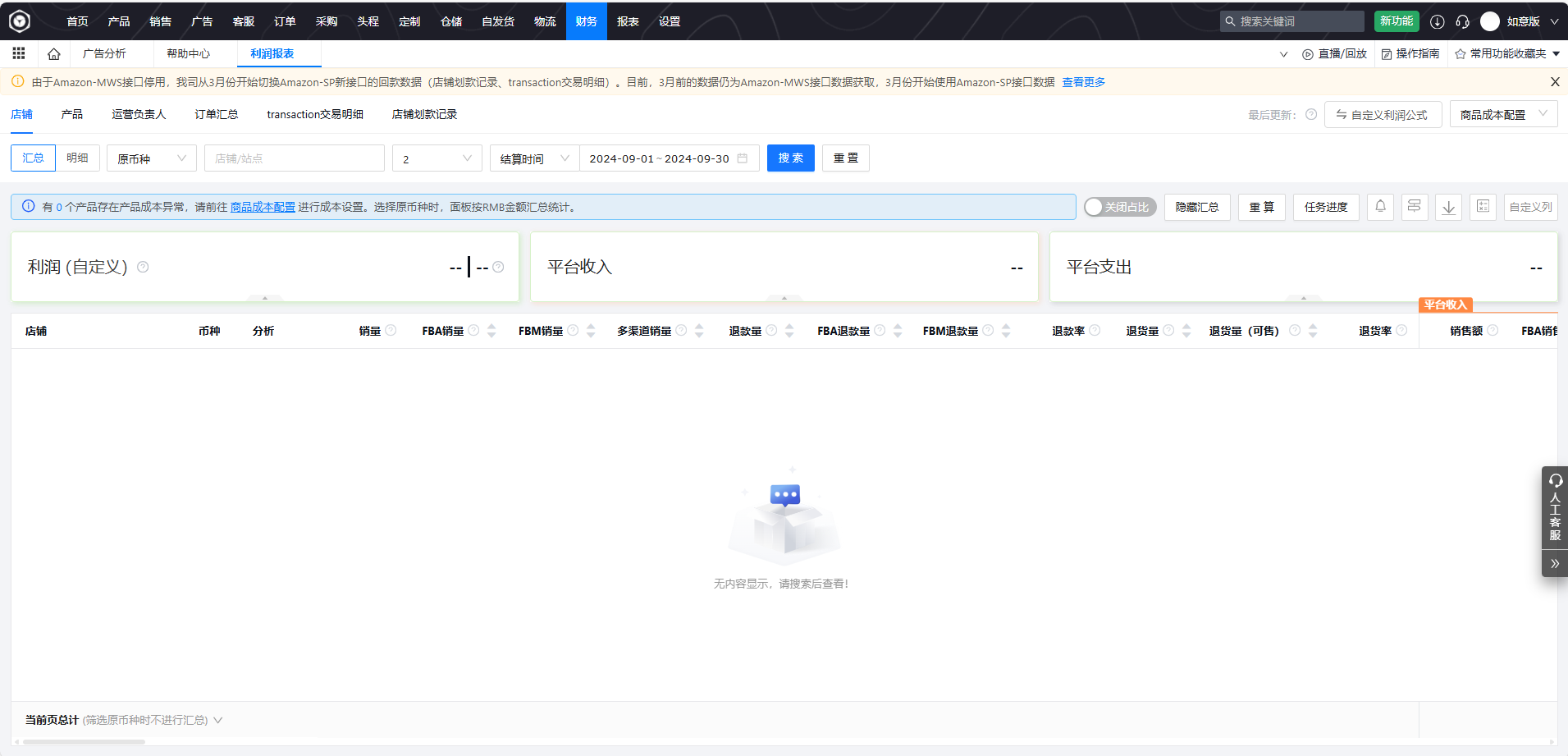The height and width of the screenshot is (756, 1568).
Task: Open customer service headset icon in top bar
Action: click(1462, 21)
